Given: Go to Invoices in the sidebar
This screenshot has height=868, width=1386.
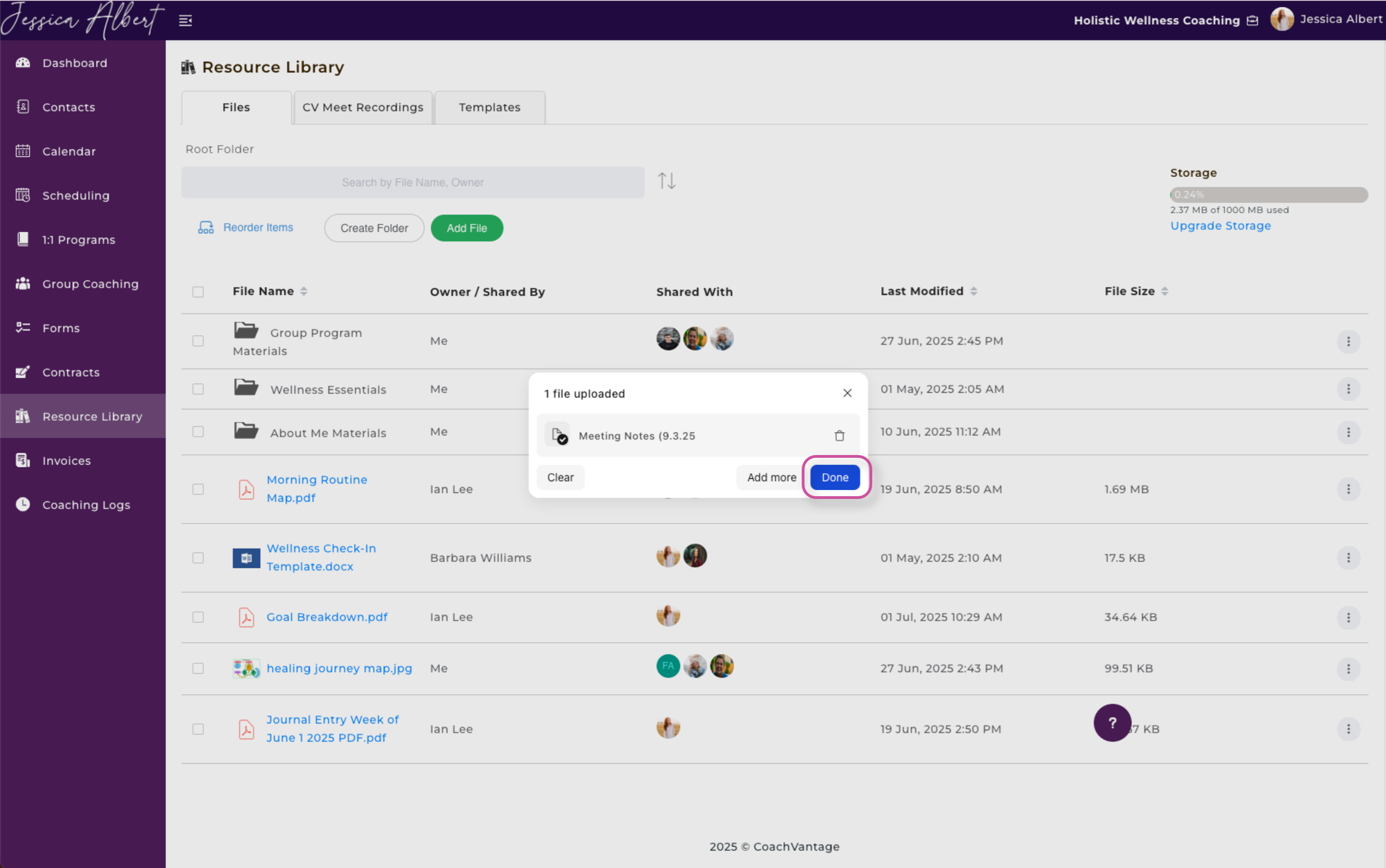Looking at the screenshot, I should 67,461.
